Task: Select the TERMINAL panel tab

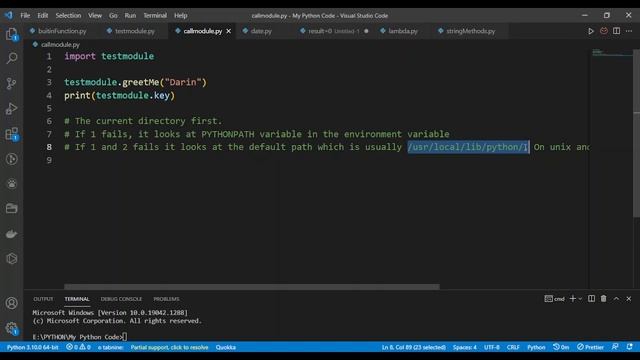Action: point(77,299)
